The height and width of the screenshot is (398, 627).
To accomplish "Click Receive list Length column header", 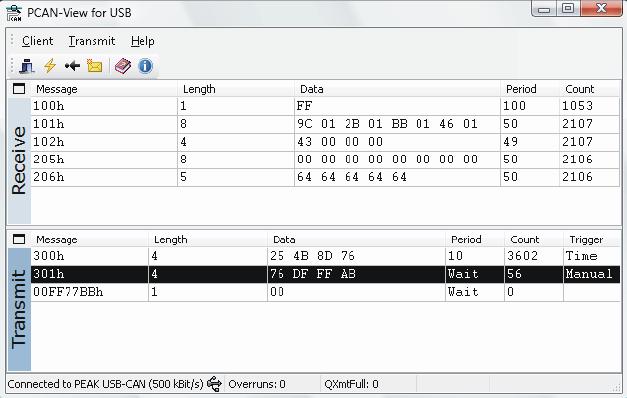I will pyautogui.click(x=199, y=89).
